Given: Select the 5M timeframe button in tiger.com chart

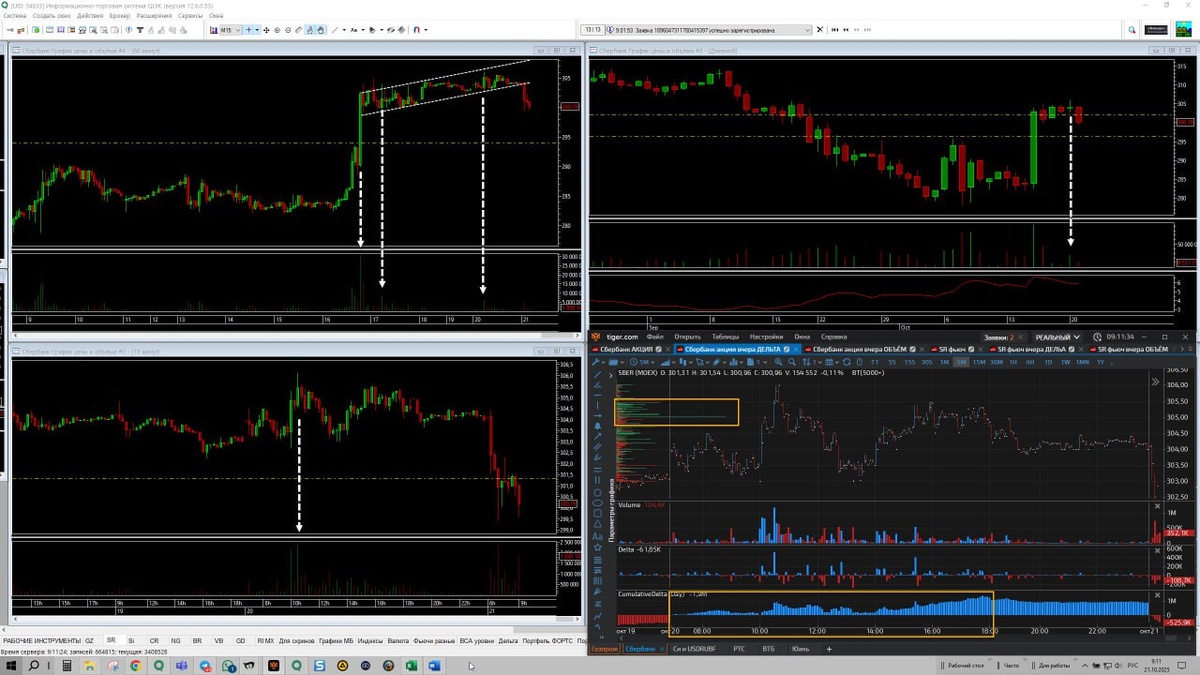Looking at the screenshot, I should pyautogui.click(x=962, y=362).
